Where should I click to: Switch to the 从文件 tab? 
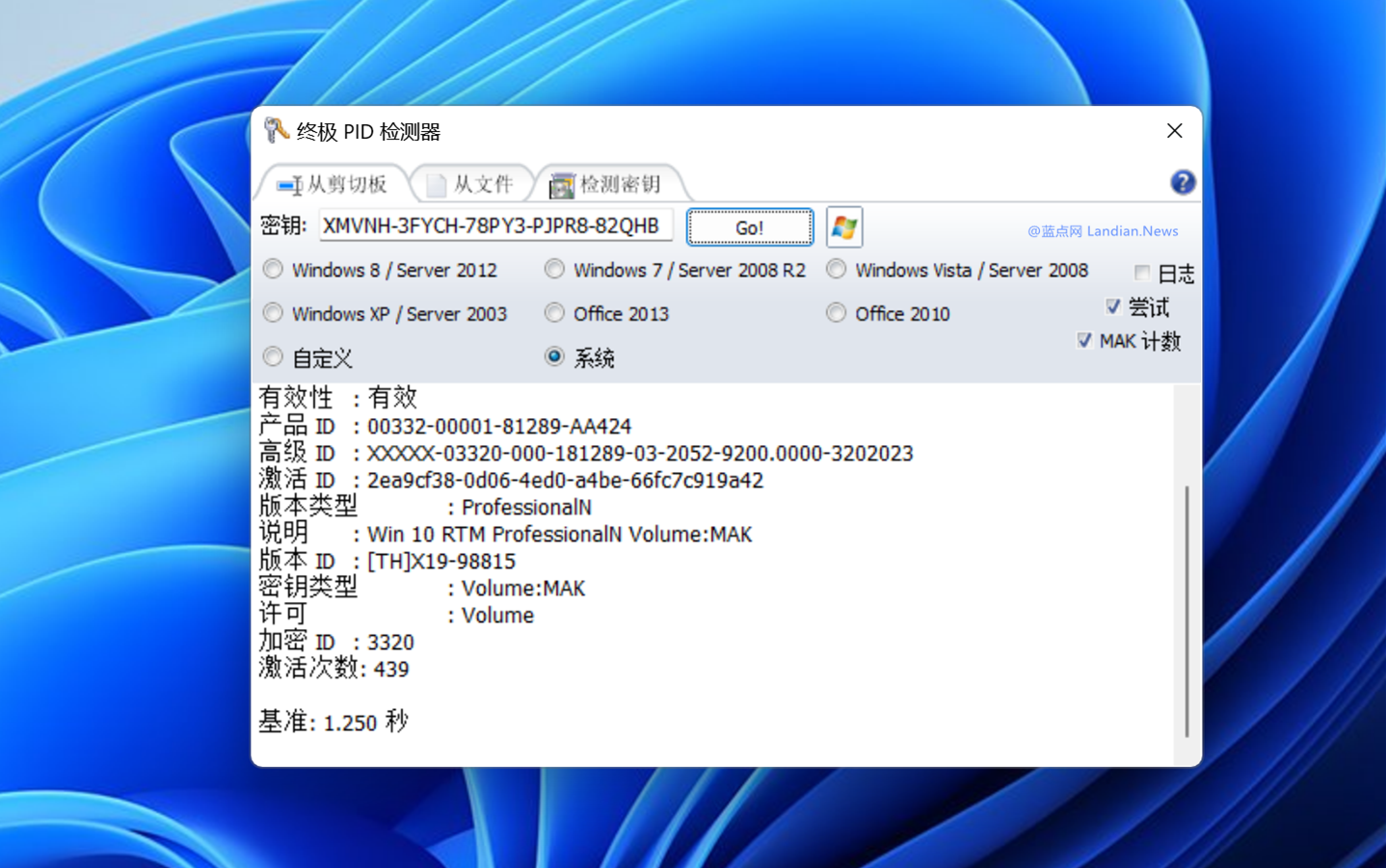click(471, 184)
